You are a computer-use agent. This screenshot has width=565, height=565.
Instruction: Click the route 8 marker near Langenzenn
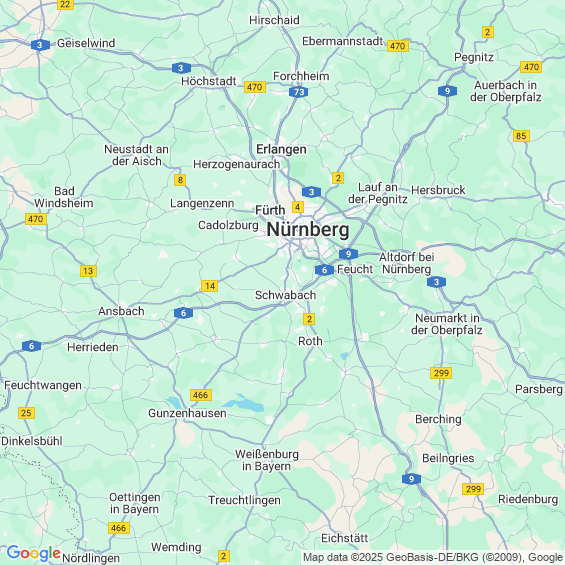(x=180, y=180)
